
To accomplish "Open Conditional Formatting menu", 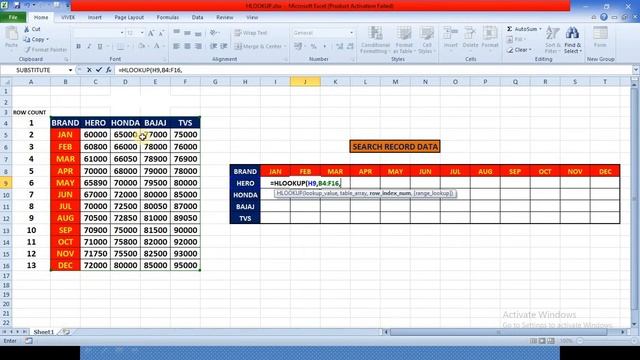I will coord(375,40).
